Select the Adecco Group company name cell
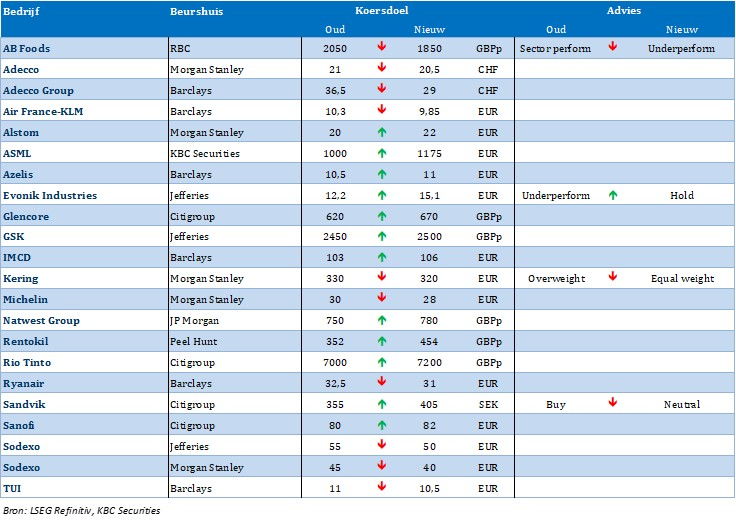The width and height of the screenshot is (736, 520). click(38, 90)
